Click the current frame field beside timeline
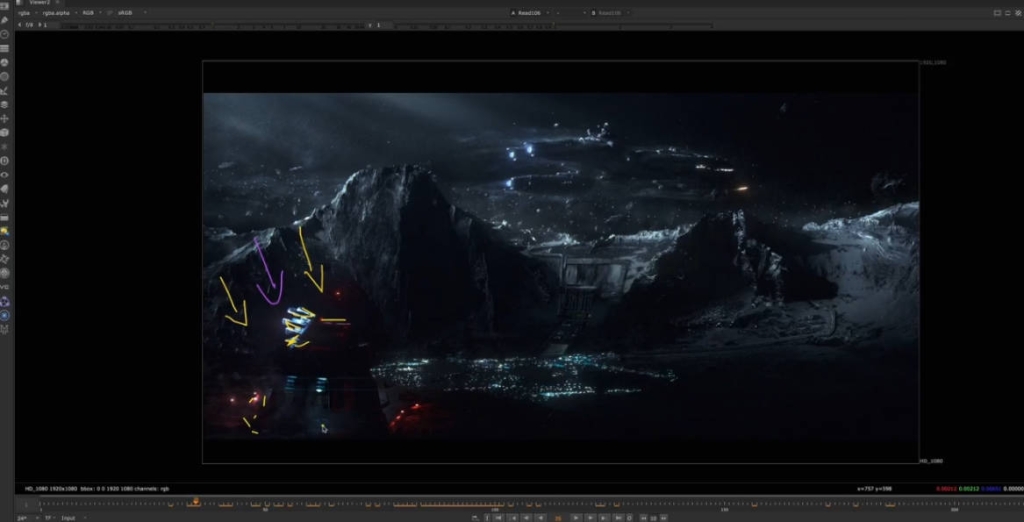 pyautogui.click(x=27, y=504)
